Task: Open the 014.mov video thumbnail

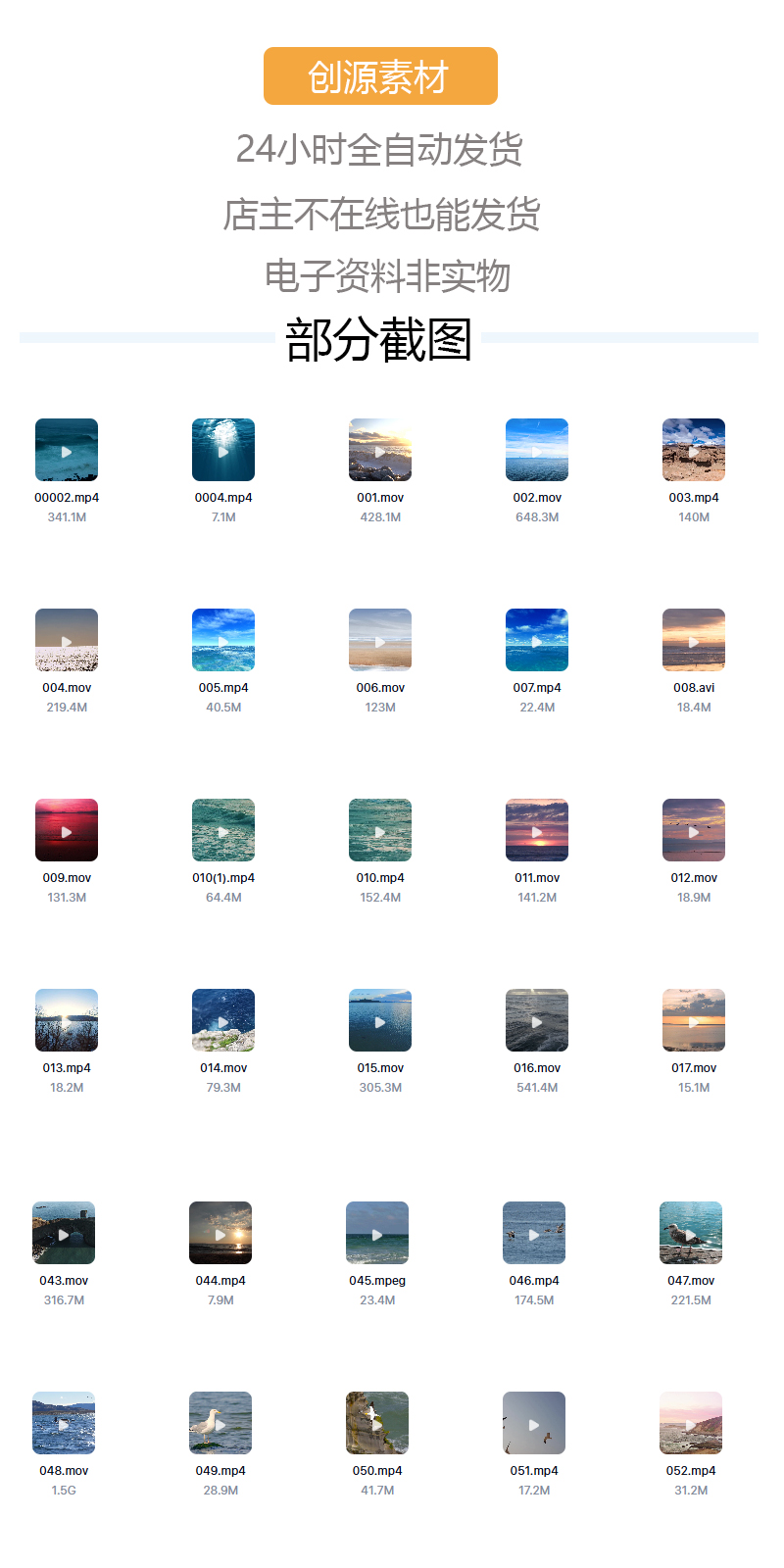Action: tap(223, 1020)
